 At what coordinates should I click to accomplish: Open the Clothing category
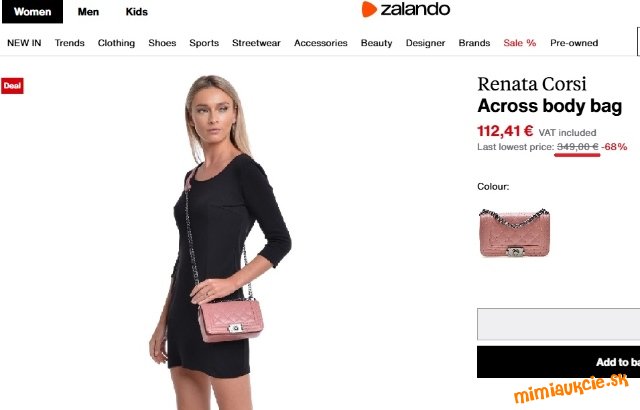tap(116, 43)
